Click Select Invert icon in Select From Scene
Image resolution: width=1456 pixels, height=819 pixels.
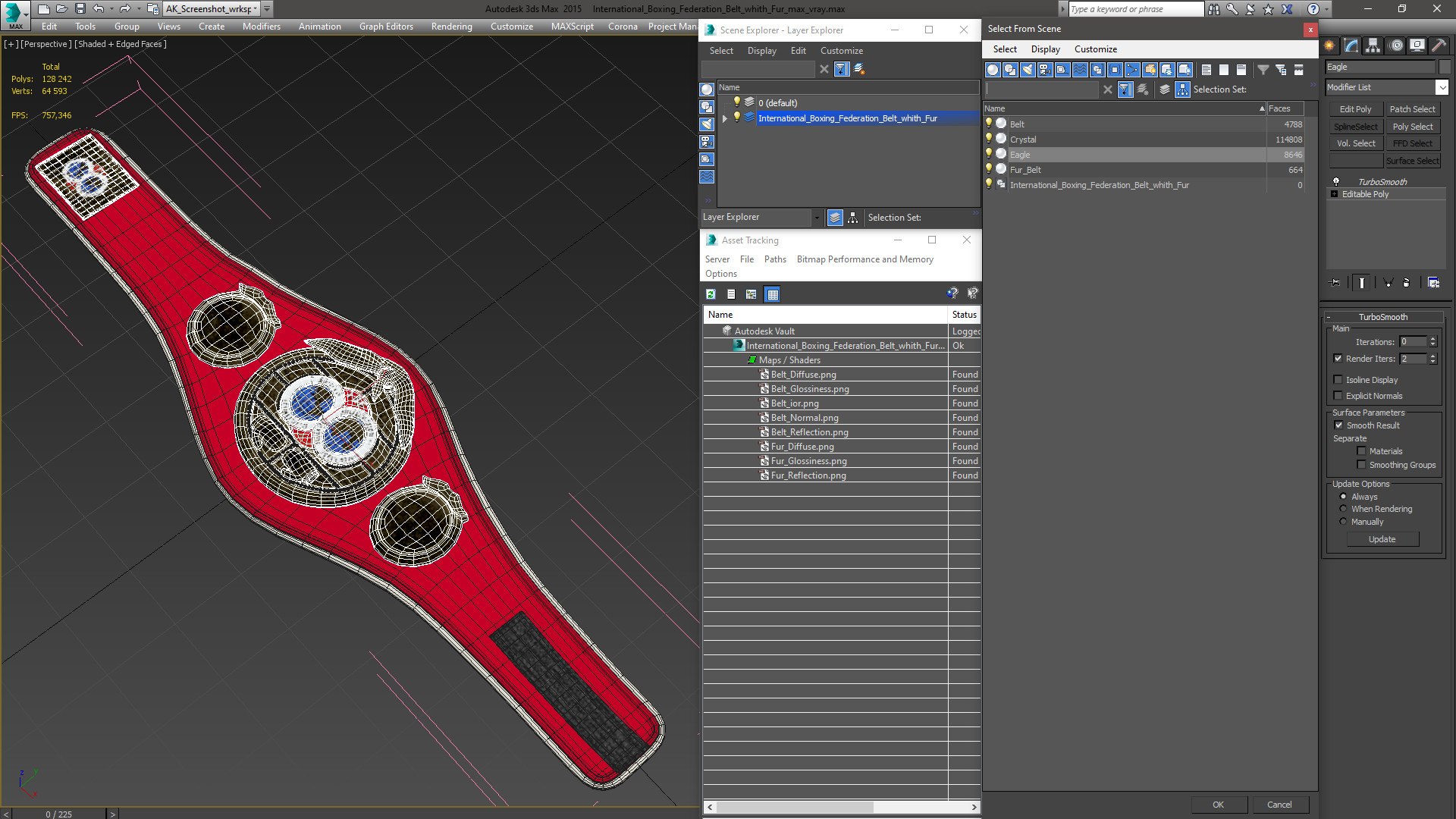pos(1241,70)
